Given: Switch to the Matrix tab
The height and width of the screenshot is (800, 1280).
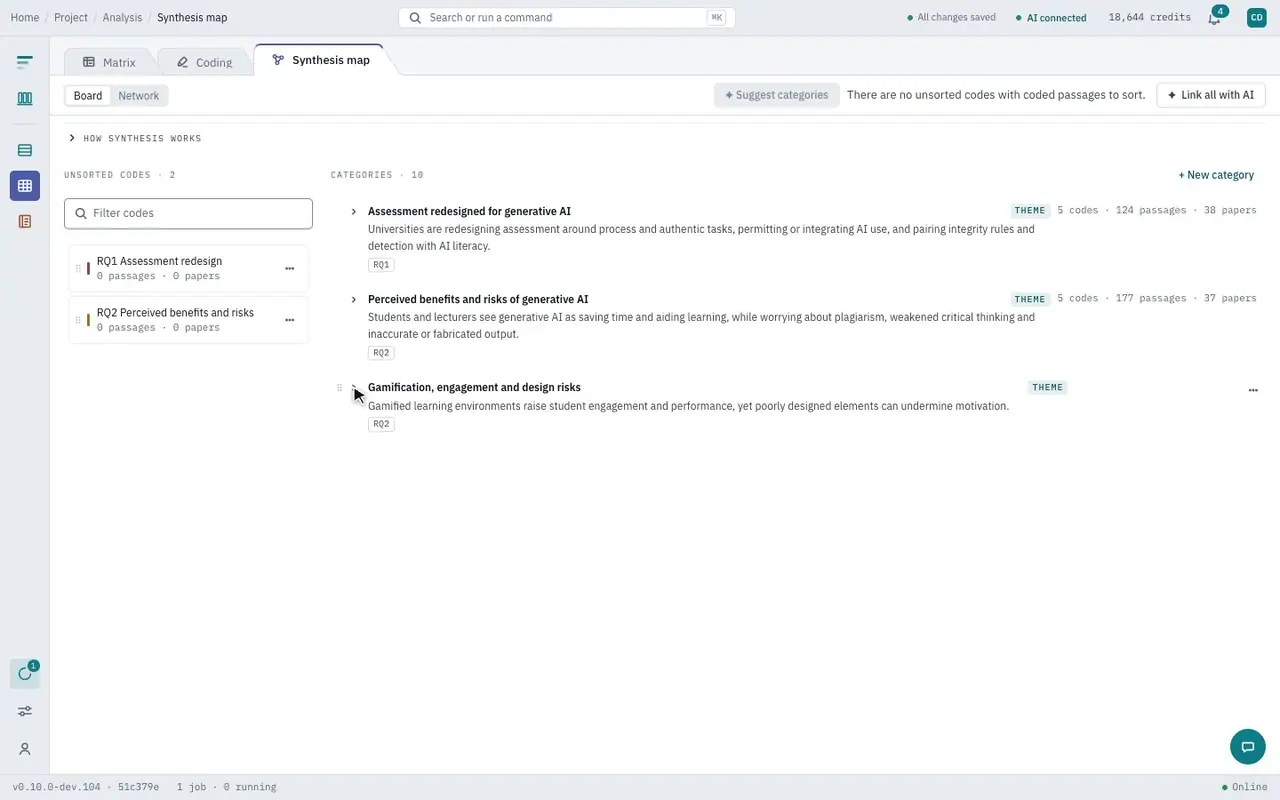Looking at the screenshot, I should 109,62.
